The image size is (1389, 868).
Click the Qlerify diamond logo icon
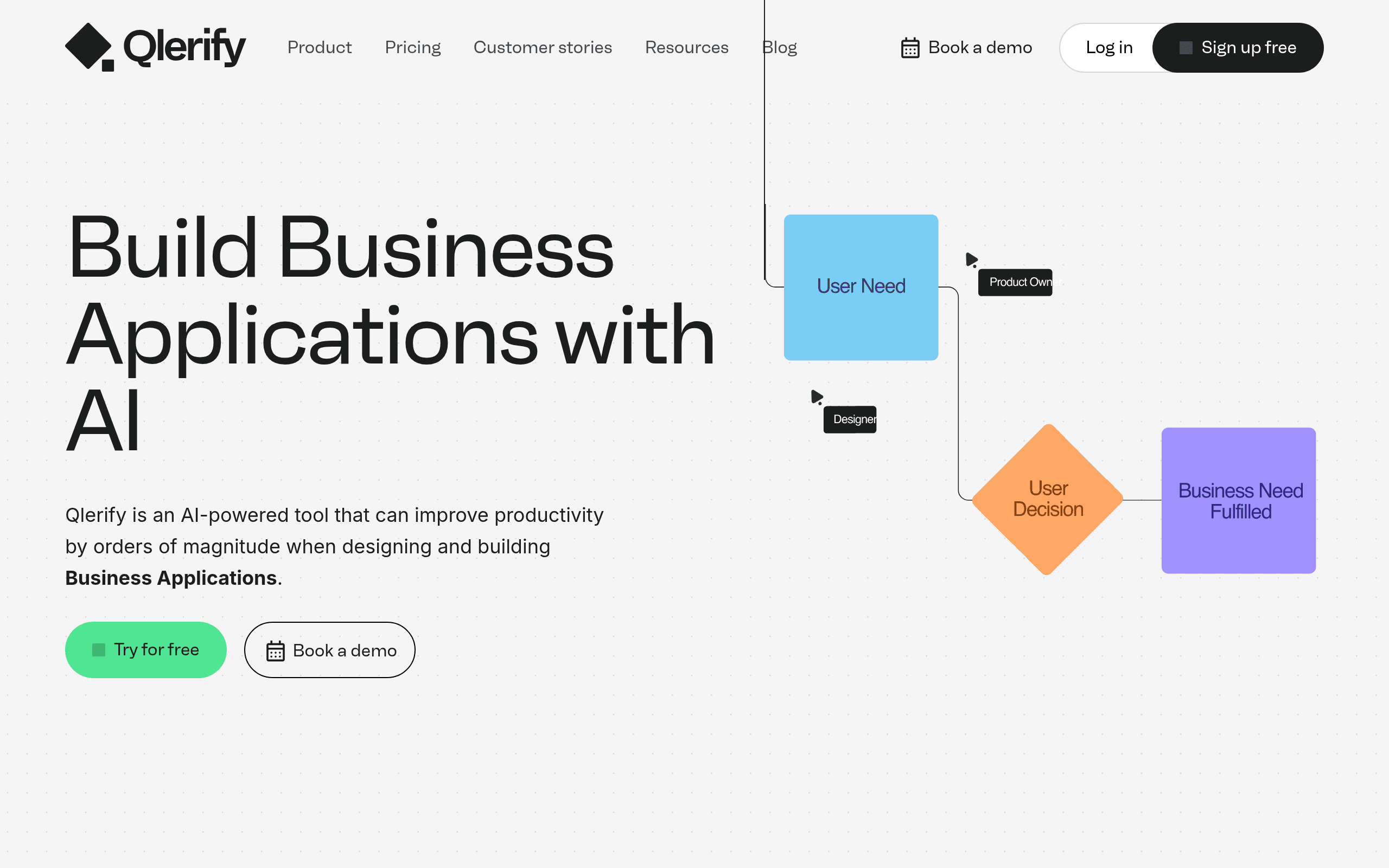[89, 47]
